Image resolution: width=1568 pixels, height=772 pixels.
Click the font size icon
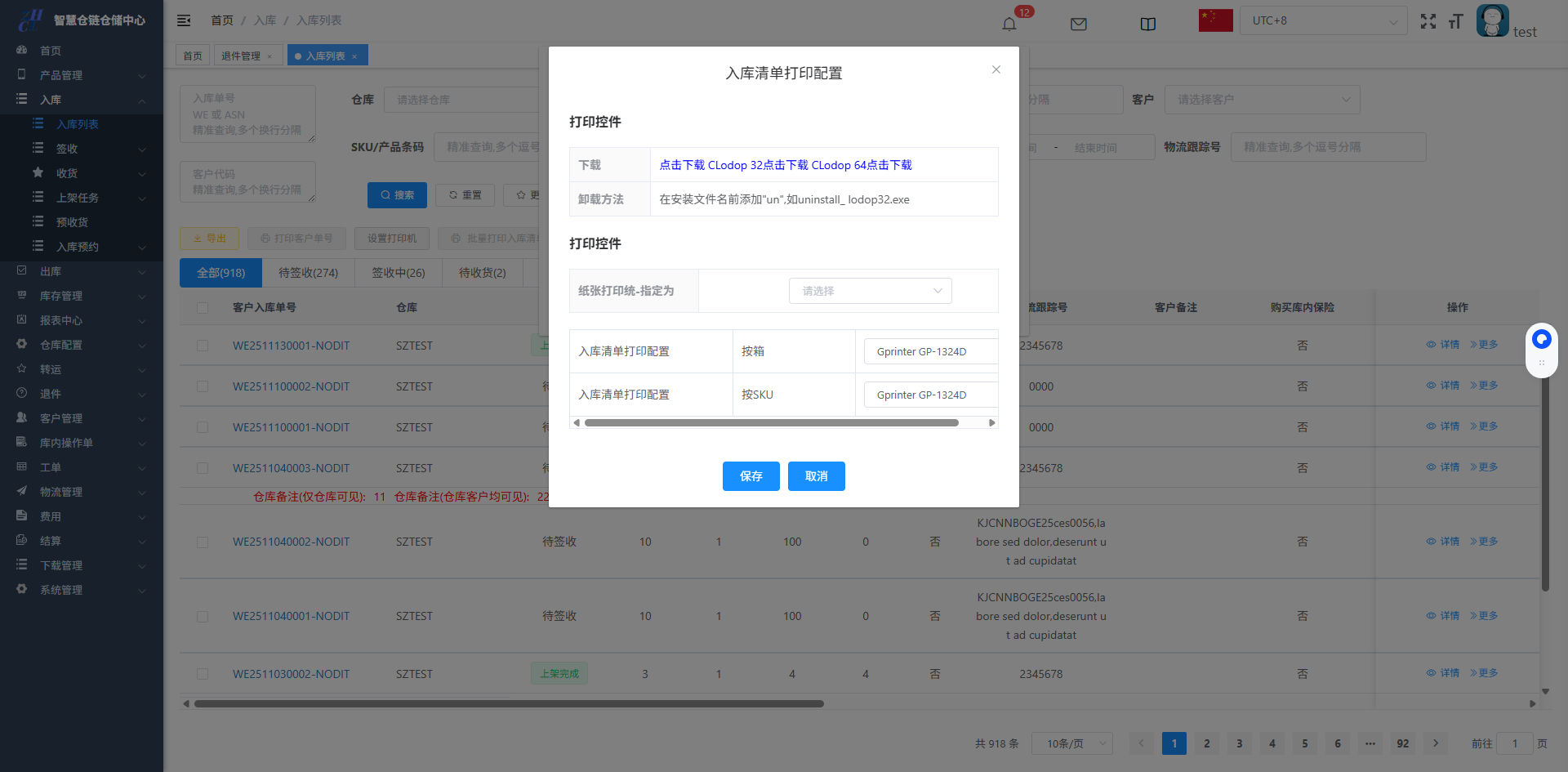[1455, 21]
